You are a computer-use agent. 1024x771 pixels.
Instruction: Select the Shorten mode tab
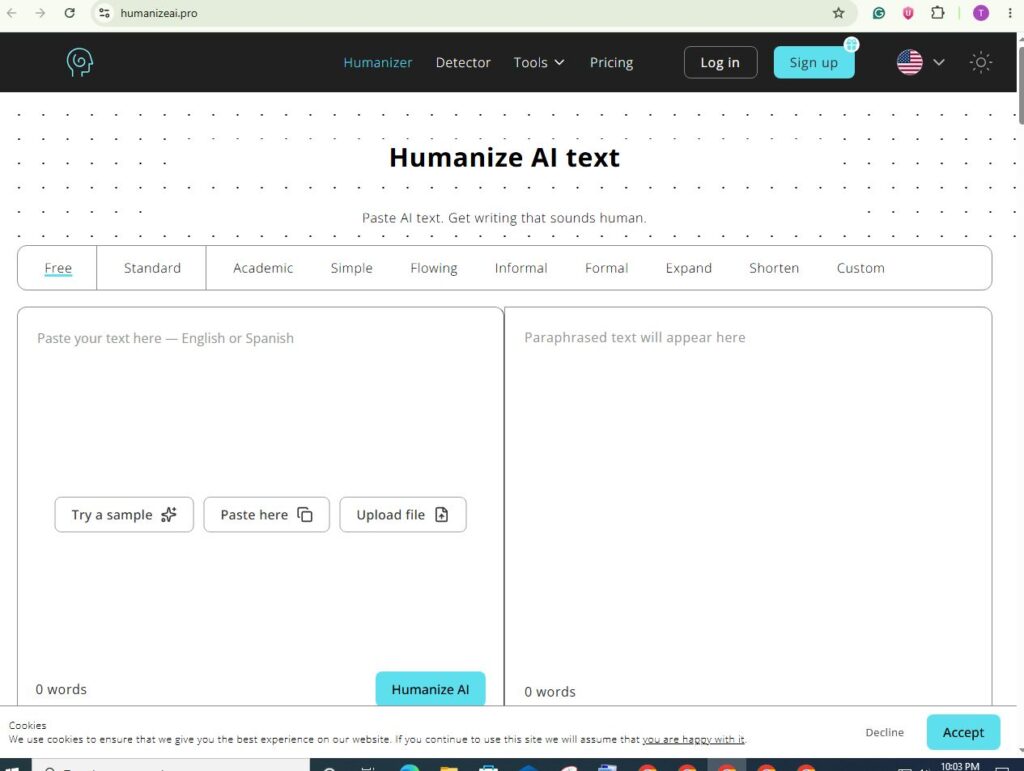click(x=774, y=268)
